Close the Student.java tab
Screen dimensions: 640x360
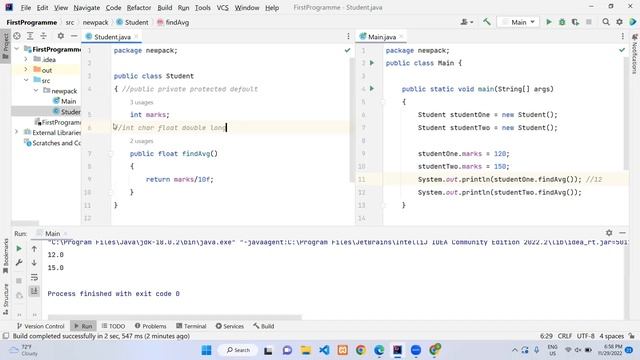(136, 37)
